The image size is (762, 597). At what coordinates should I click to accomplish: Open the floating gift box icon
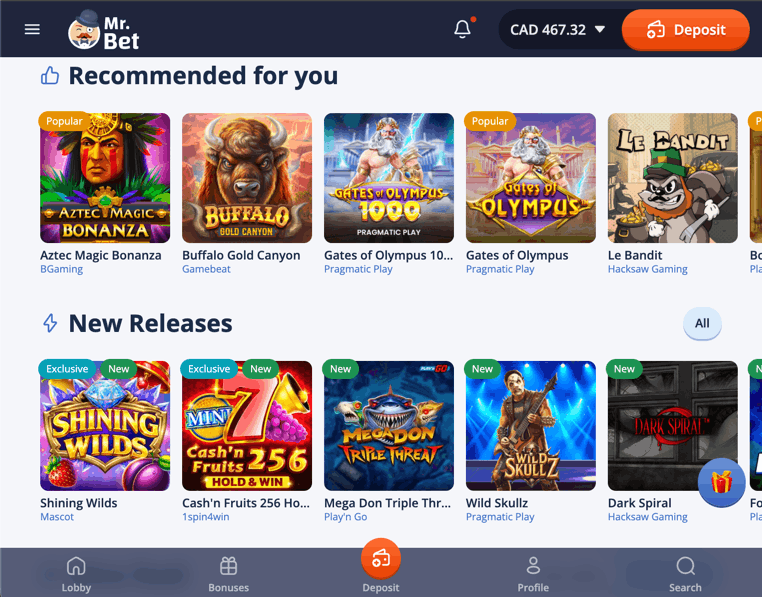(x=722, y=482)
